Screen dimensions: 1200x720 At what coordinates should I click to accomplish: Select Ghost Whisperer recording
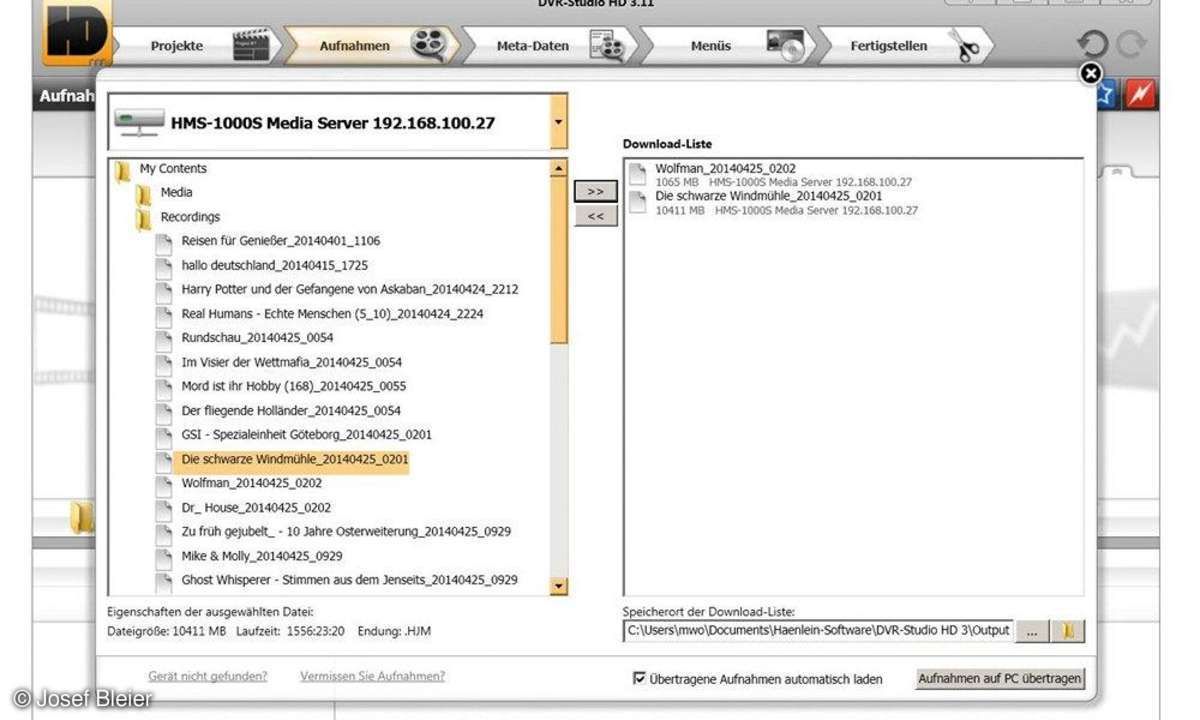click(349, 580)
